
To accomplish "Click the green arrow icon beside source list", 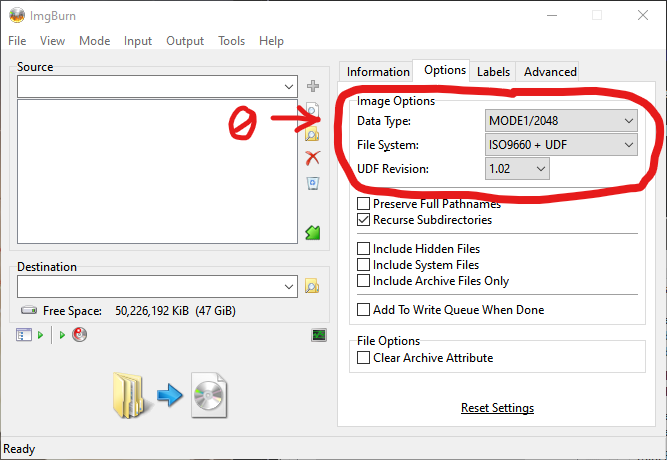I will click(313, 232).
